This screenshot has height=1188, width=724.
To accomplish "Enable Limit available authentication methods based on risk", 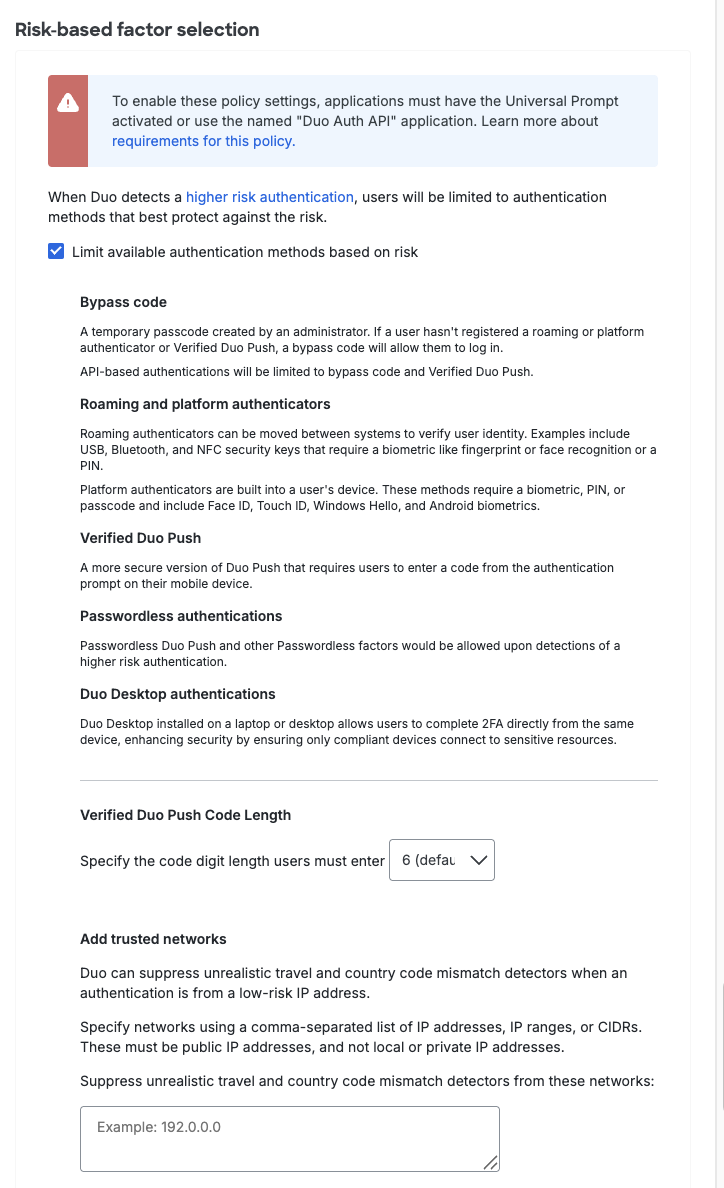I will pos(56,251).
